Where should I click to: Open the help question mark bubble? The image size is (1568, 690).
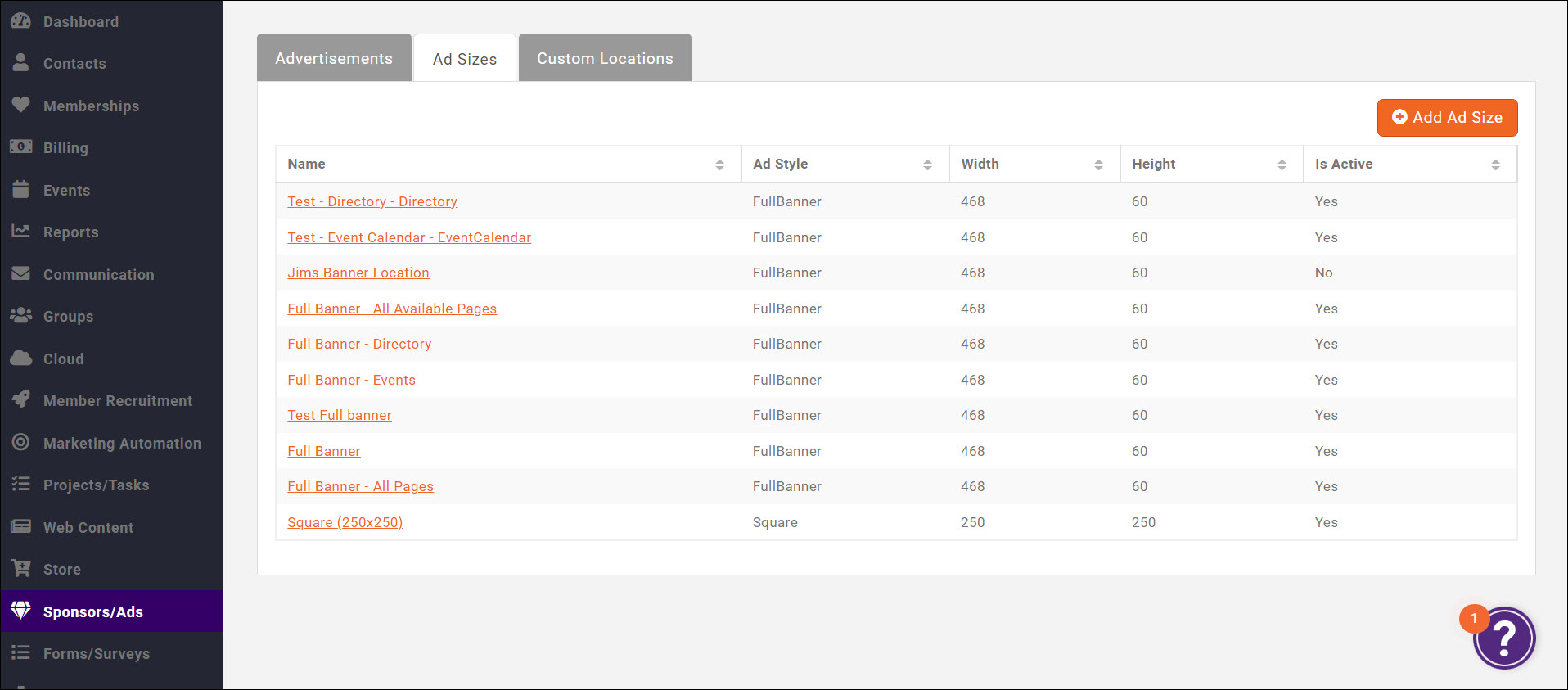pyautogui.click(x=1503, y=638)
